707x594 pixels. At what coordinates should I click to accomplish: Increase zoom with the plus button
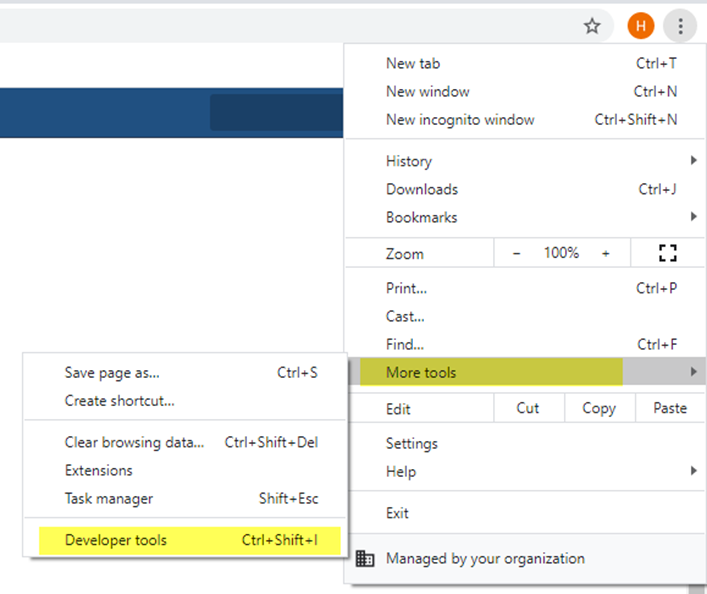pyautogui.click(x=606, y=253)
